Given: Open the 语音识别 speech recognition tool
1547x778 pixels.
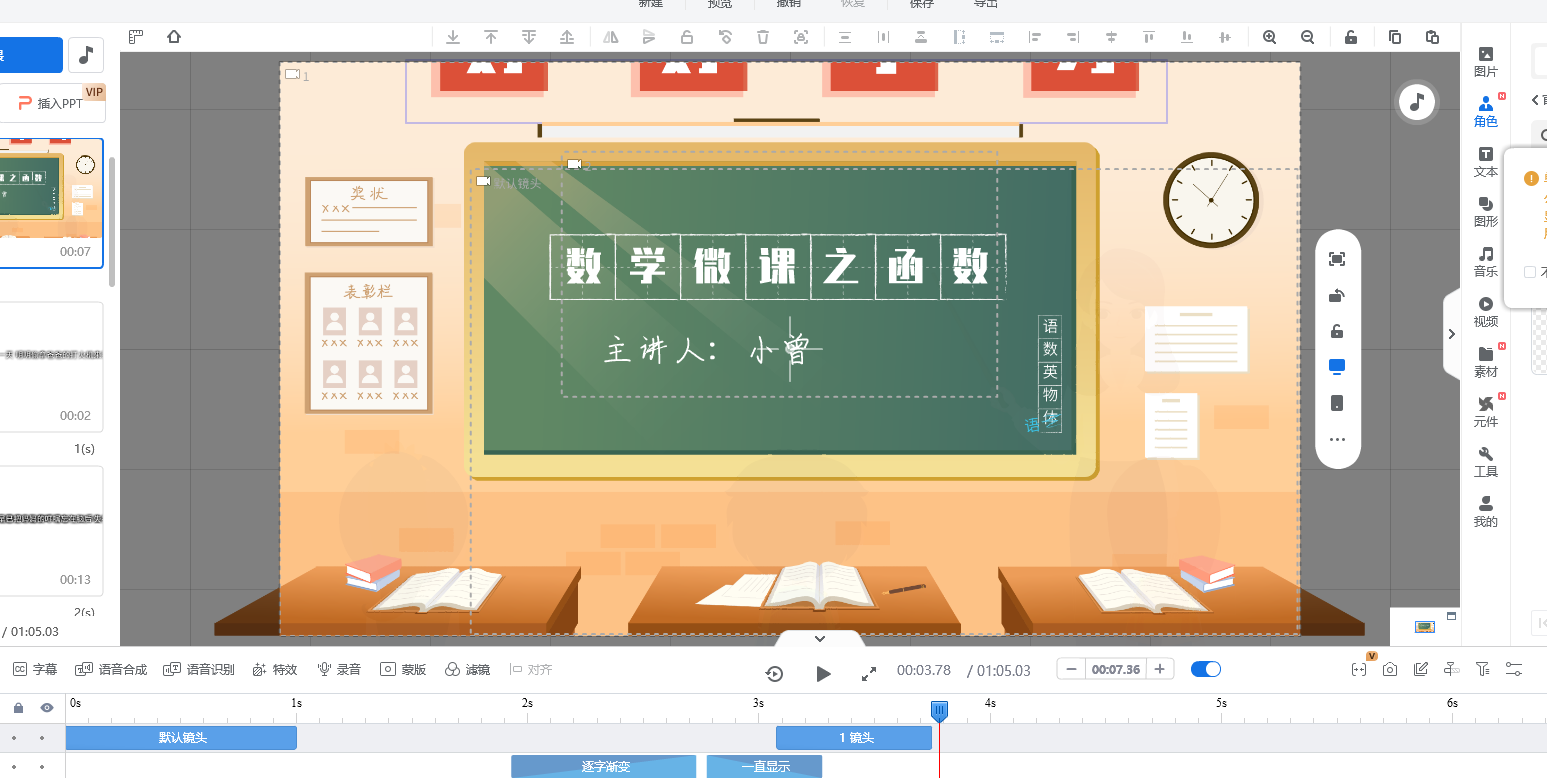Looking at the screenshot, I should (x=198, y=669).
